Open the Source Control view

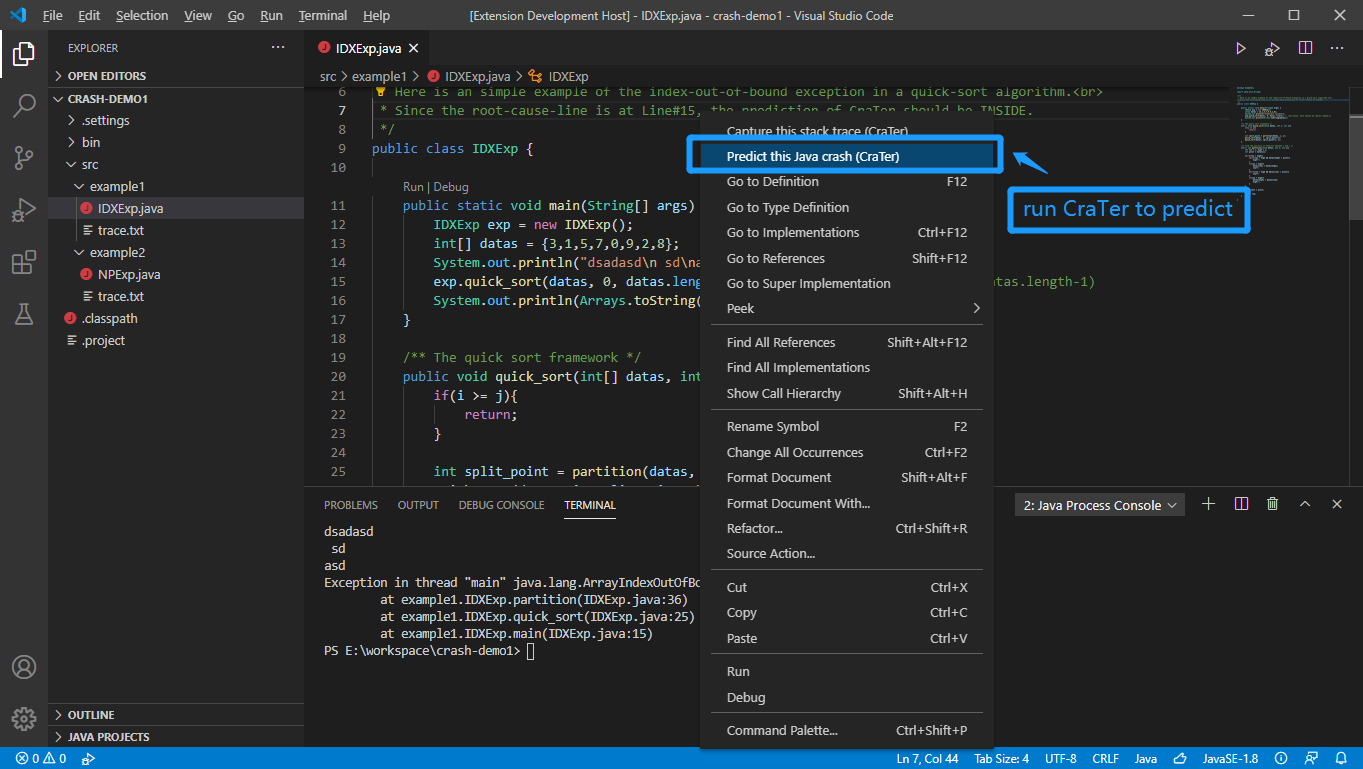pos(24,157)
